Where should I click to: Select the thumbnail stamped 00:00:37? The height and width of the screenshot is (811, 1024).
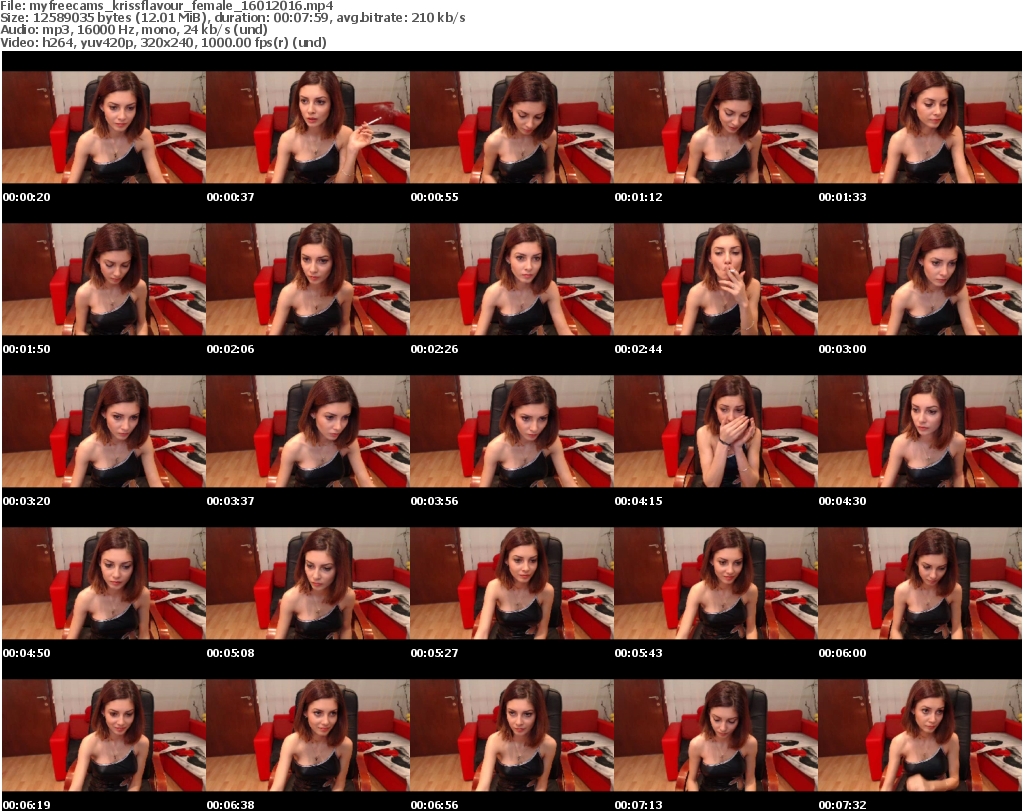[x=308, y=127]
